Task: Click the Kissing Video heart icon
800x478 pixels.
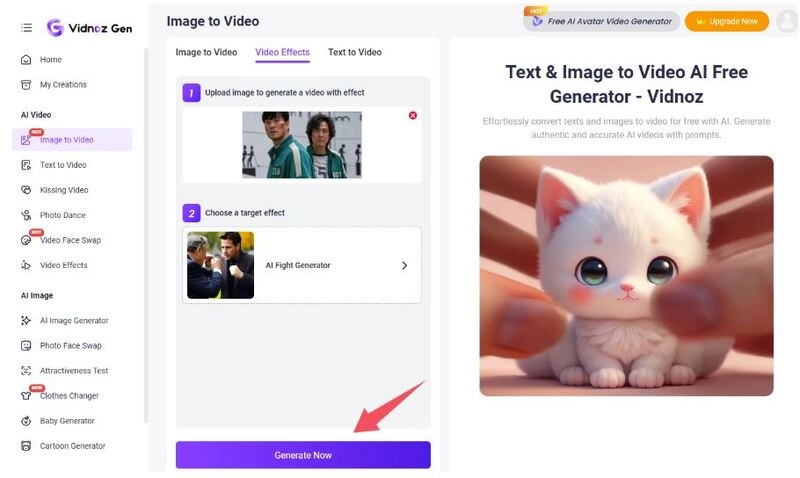Action: coord(26,190)
